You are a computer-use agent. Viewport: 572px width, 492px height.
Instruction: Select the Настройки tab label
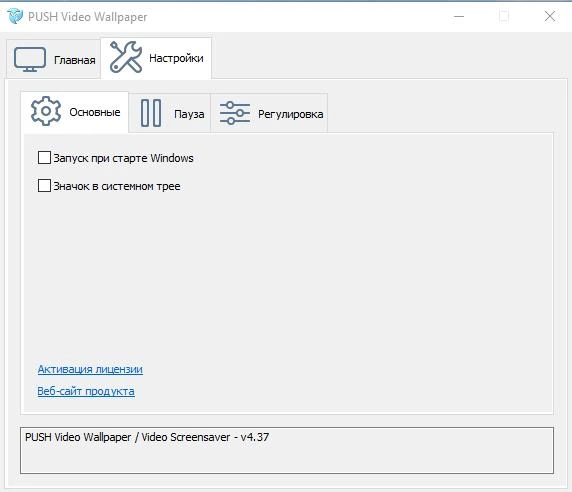point(176,58)
